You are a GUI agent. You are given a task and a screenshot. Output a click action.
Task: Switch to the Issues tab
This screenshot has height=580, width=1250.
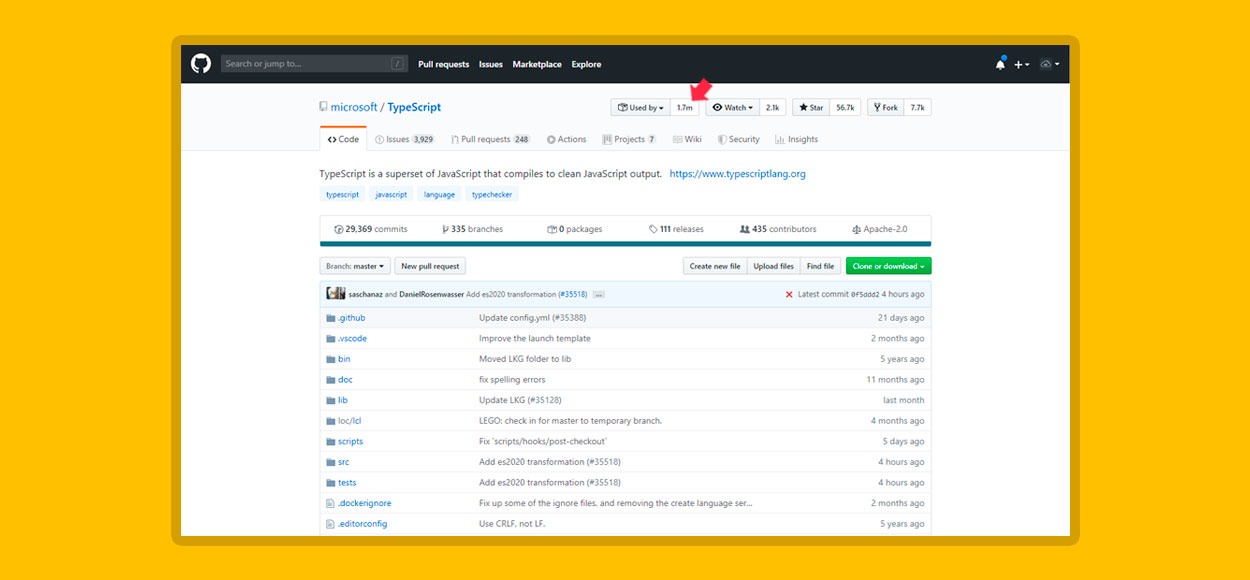404,139
